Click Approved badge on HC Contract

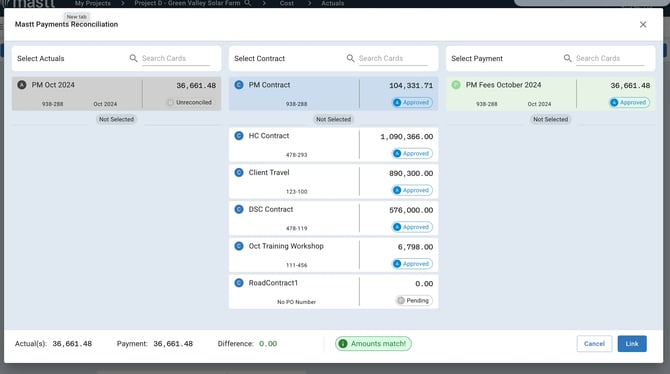[x=412, y=153]
